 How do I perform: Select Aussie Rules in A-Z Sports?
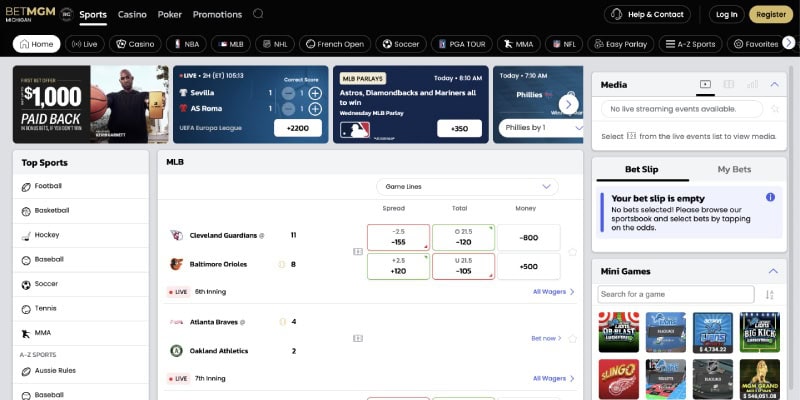81,371
